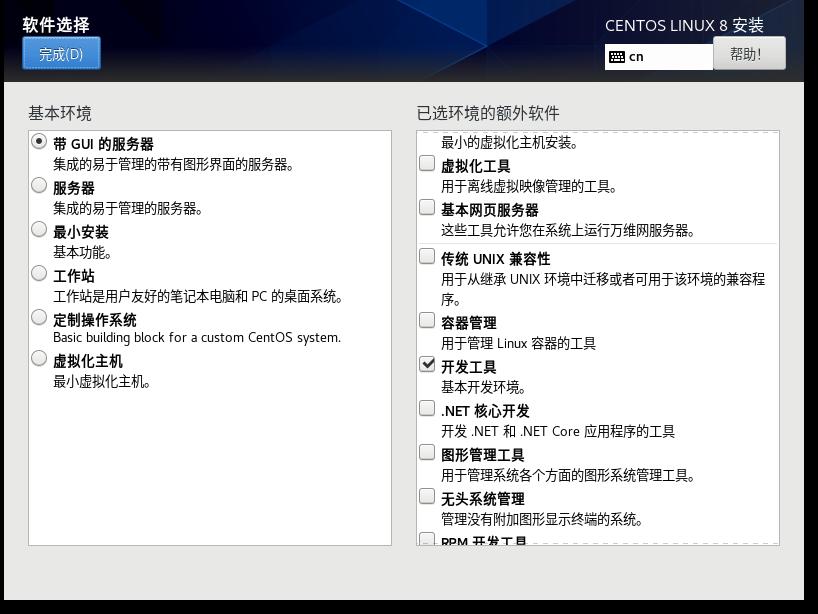This screenshot has height=614, width=818.
Task: Choose 定制操作系统 environment
Action: point(38,320)
